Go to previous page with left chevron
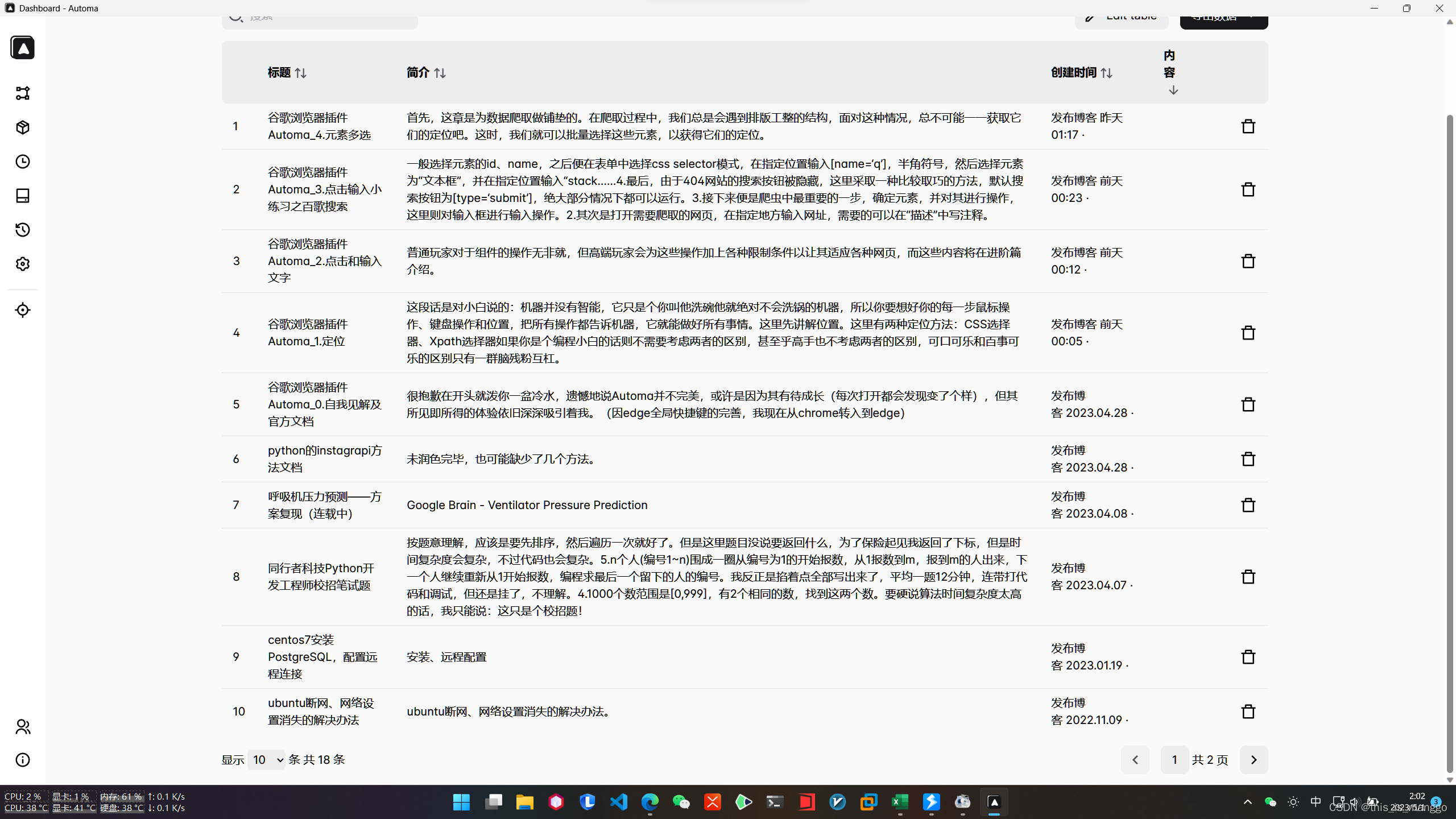Image resolution: width=1456 pixels, height=819 pixels. [x=1135, y=760]
